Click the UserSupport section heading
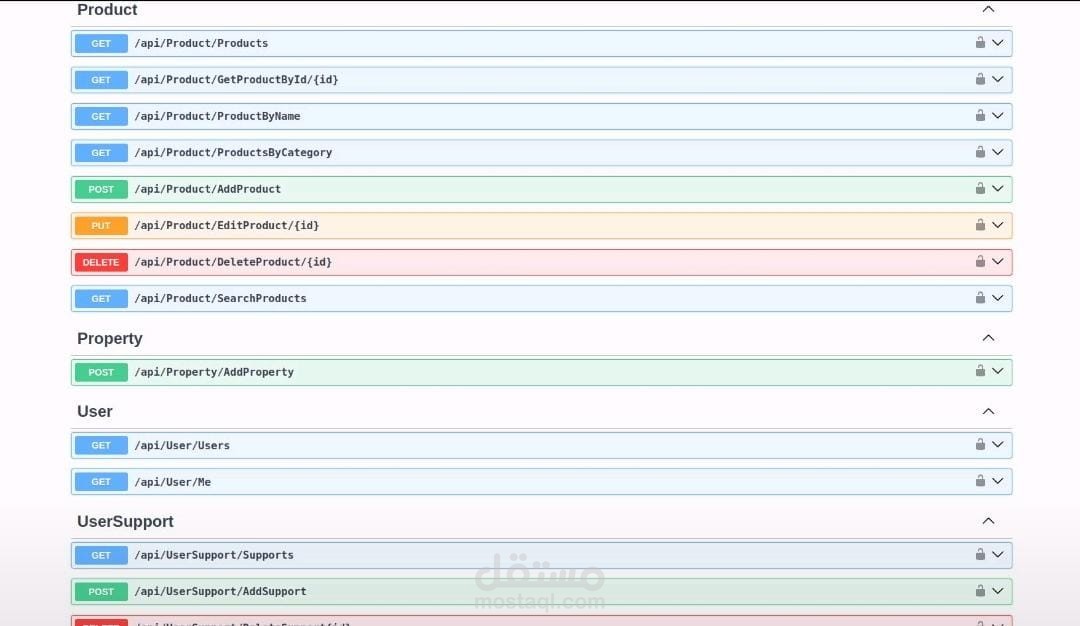 [125, 521]
